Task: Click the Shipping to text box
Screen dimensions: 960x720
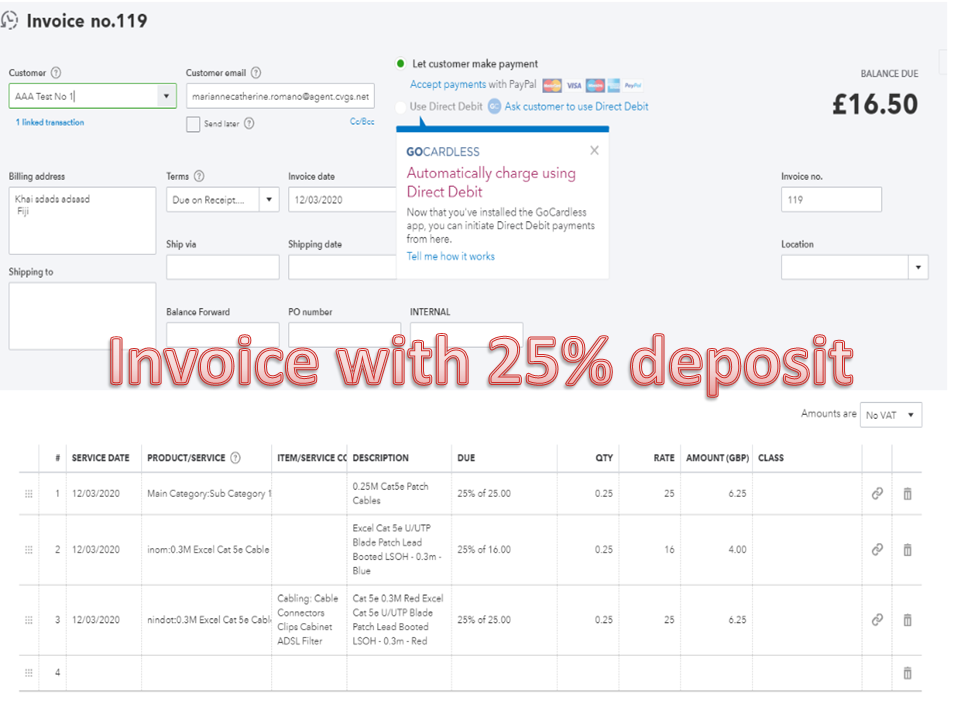Action: (82, 316)
